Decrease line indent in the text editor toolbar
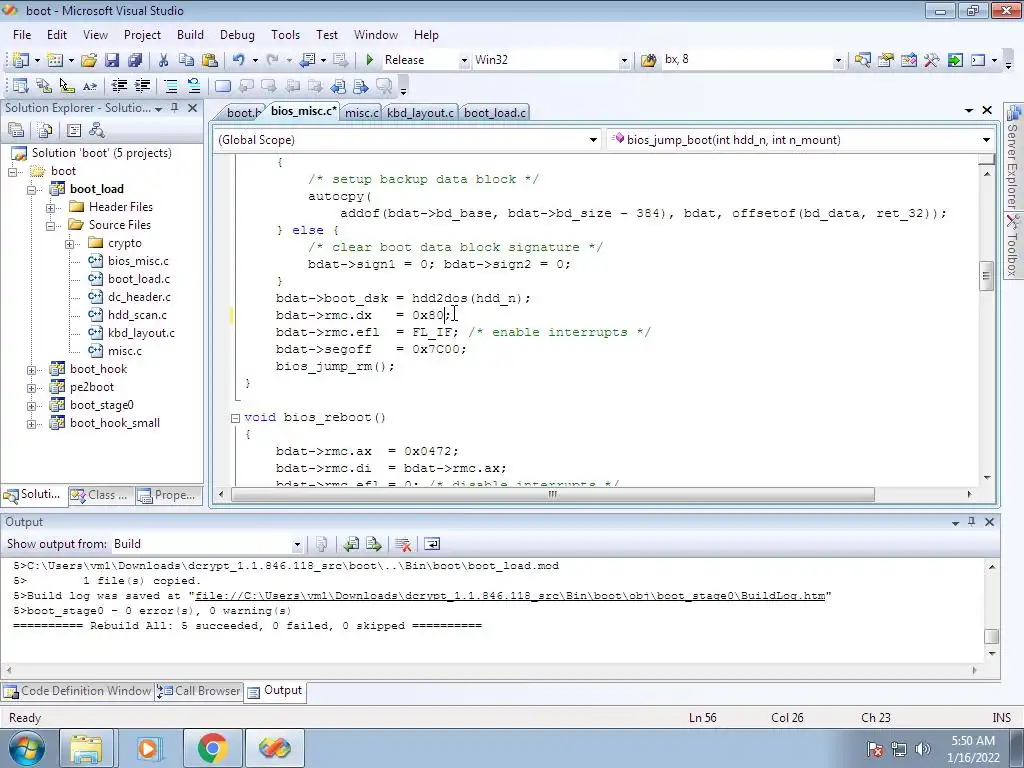Viewport: 1024px width, 768px height. point(119,86)
